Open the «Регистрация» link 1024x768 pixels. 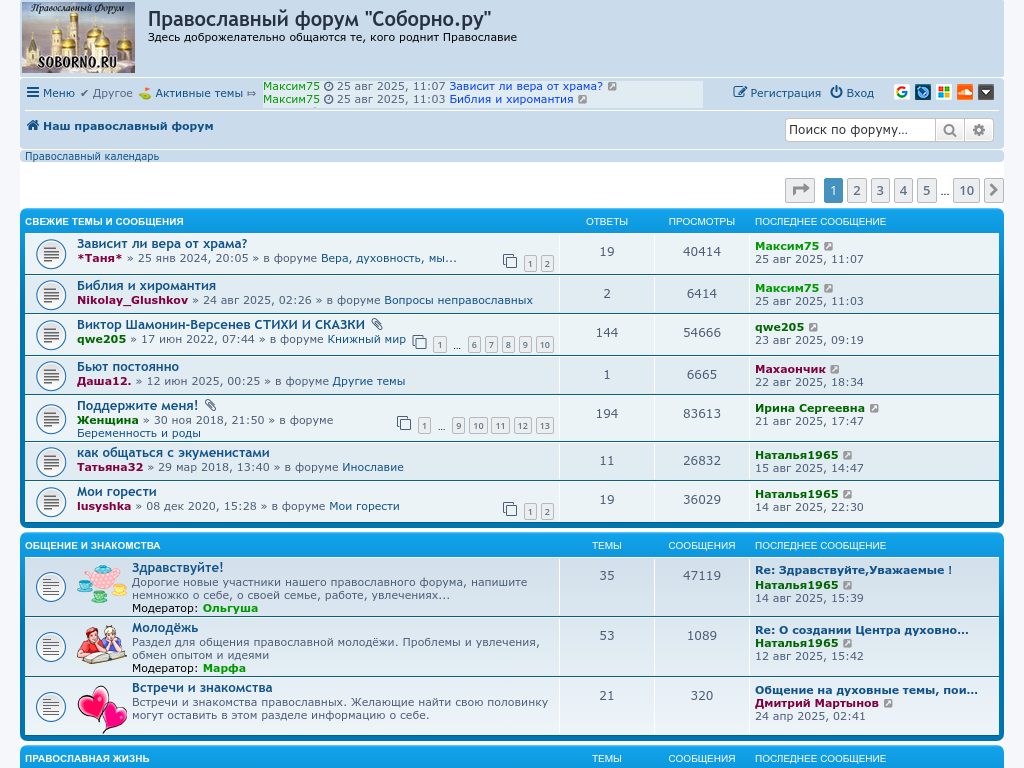click(x=777, y=93)
